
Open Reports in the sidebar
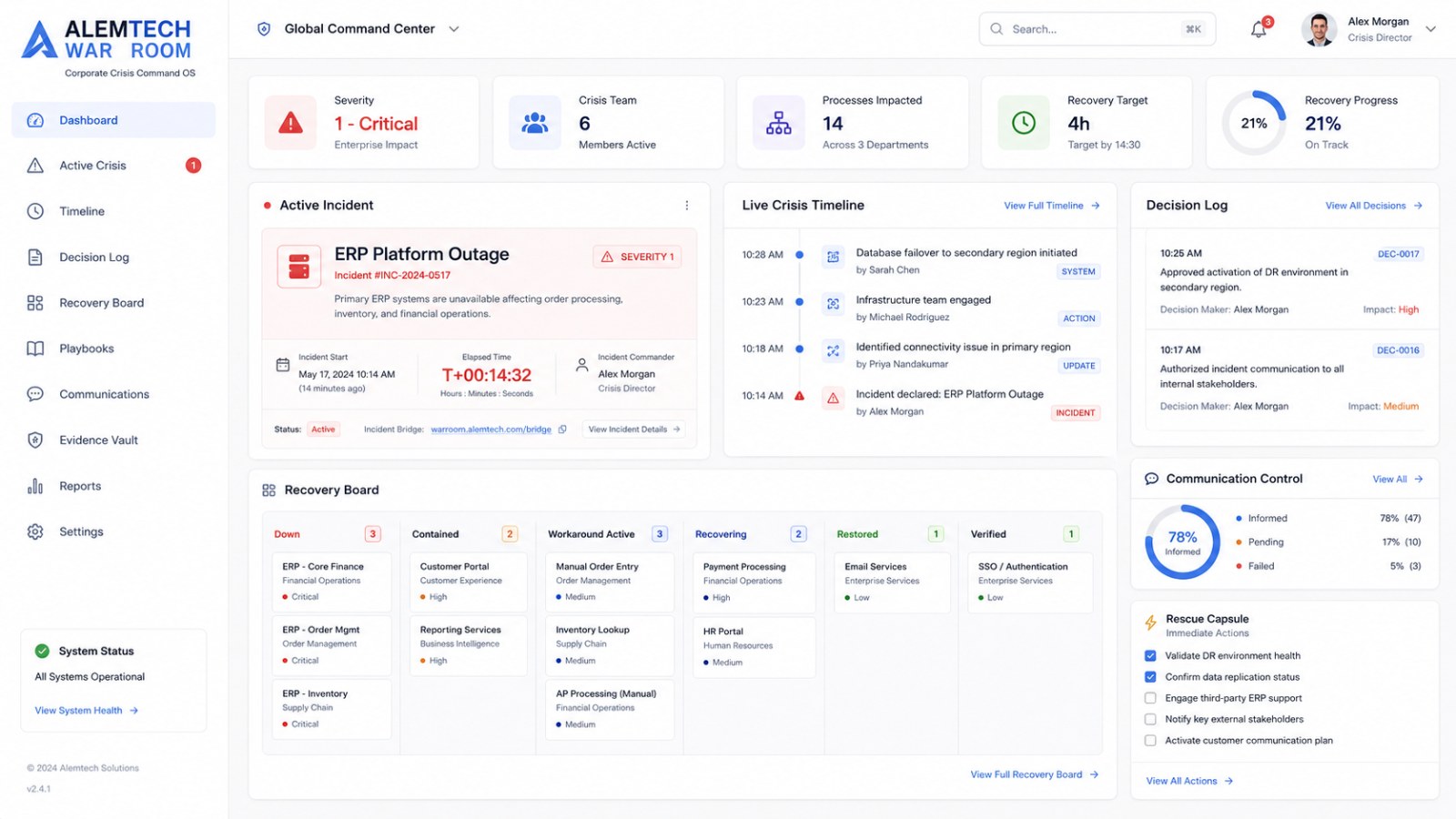click(114, 486)
